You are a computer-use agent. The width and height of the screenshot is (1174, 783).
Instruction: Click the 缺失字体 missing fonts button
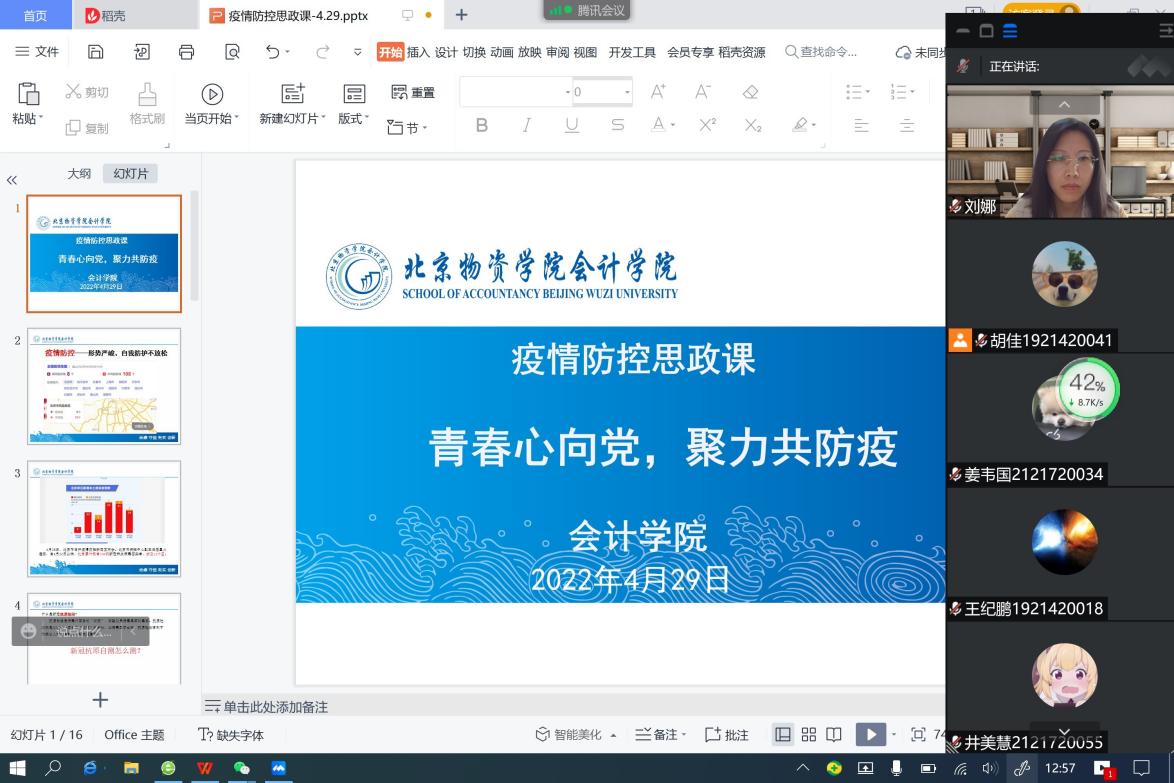click(231, 735)
